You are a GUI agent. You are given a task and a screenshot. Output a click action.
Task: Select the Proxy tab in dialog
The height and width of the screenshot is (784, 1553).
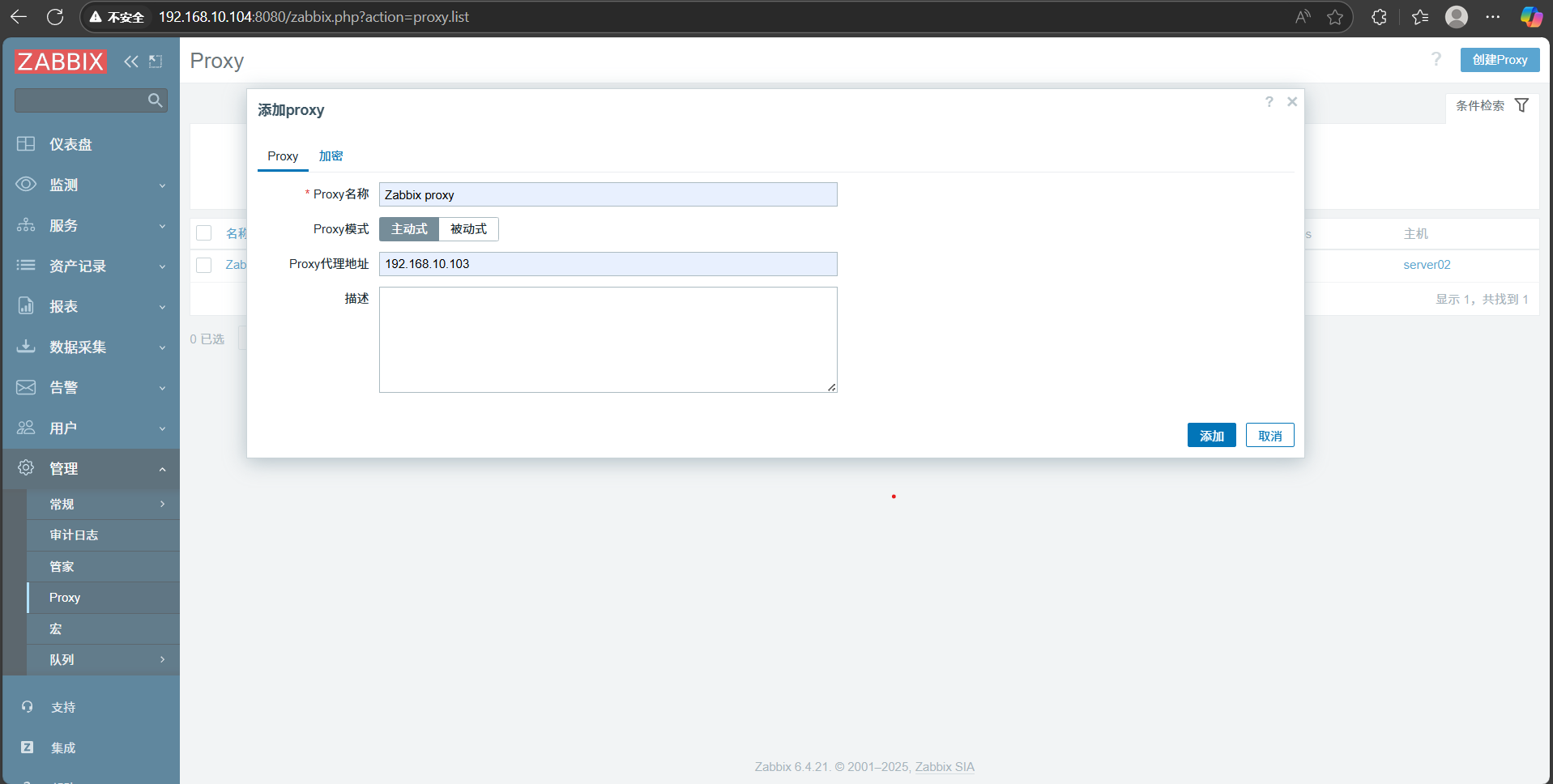coord(283,156)
